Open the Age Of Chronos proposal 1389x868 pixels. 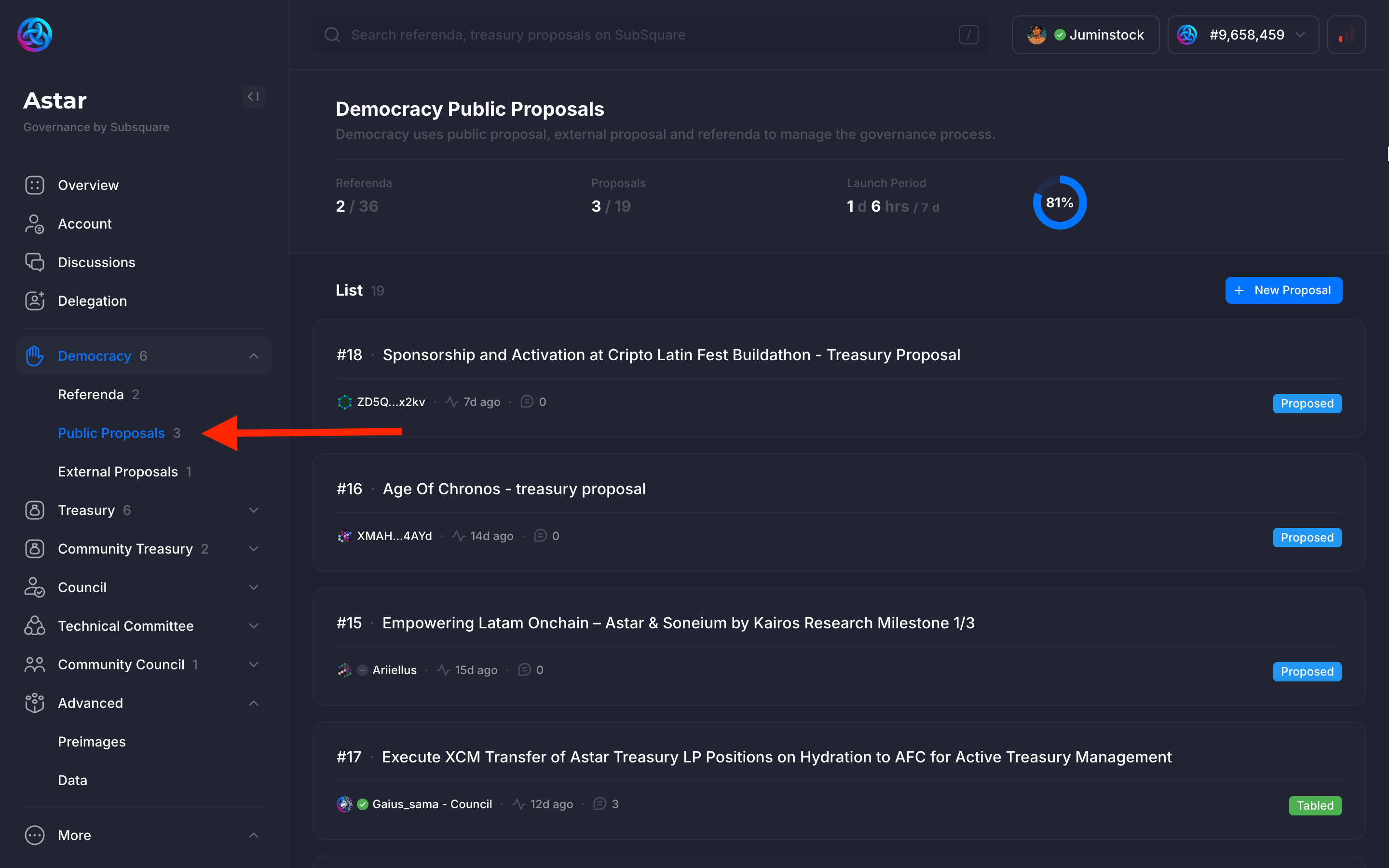coord(514,488)
